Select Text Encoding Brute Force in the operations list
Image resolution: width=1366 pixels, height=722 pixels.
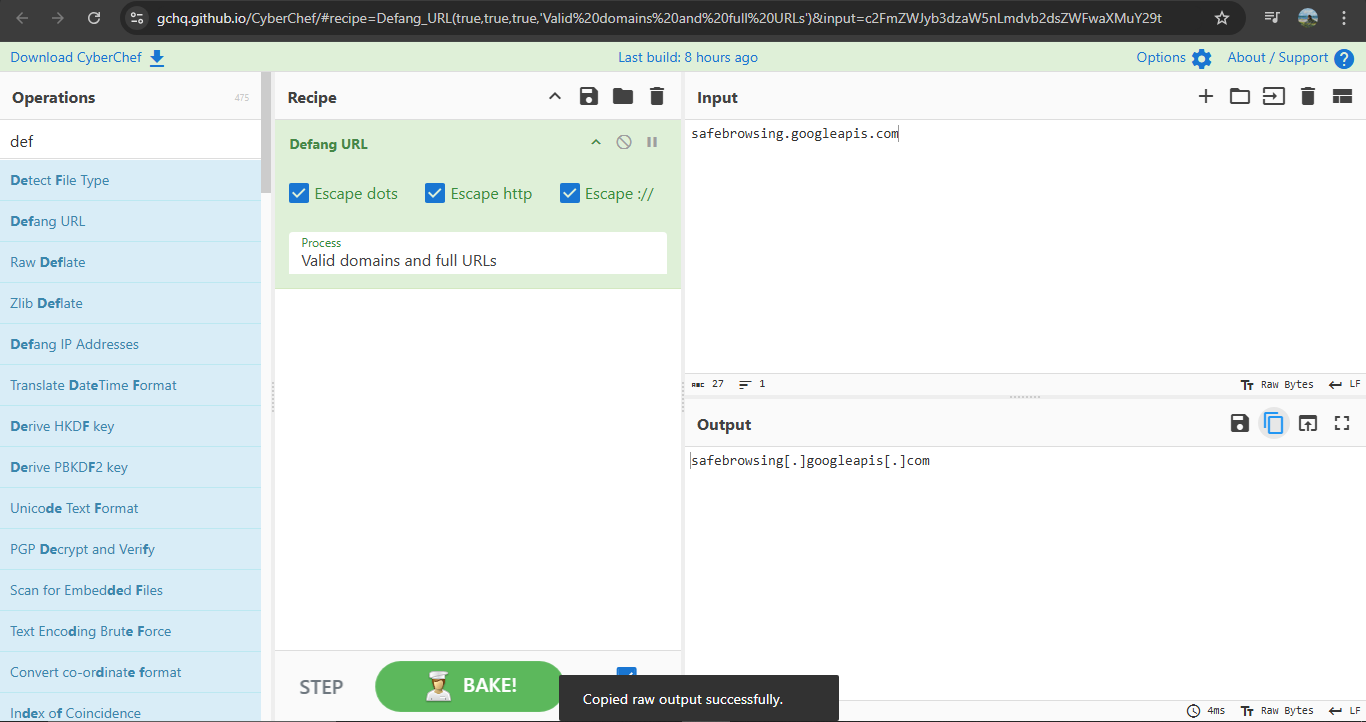tap(130, 631)
